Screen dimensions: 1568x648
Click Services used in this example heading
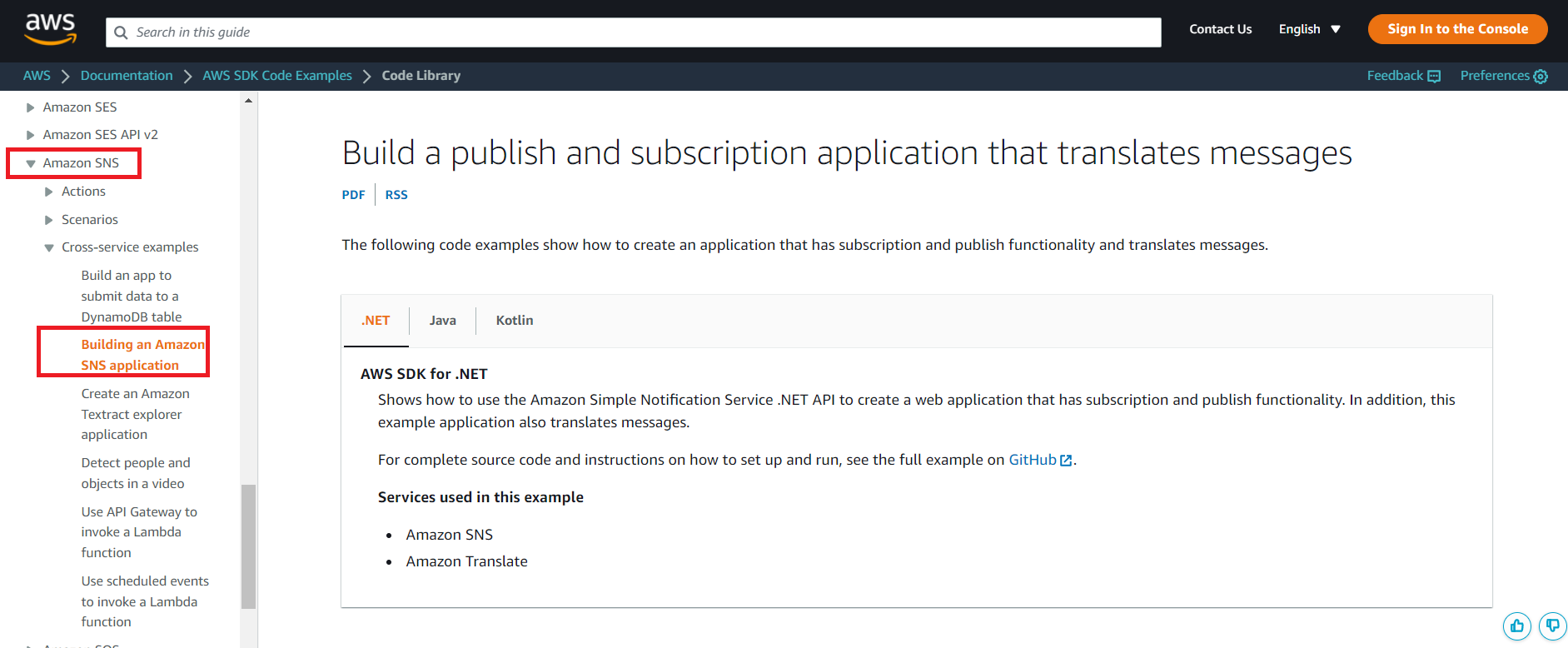pos(480,497)
